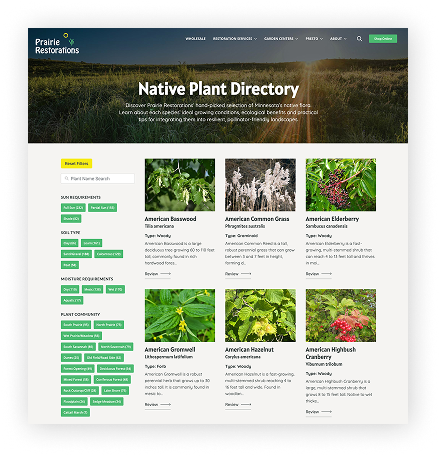Toggle the Clay soil filter
The image size is (440, 456).
point(70,243)
